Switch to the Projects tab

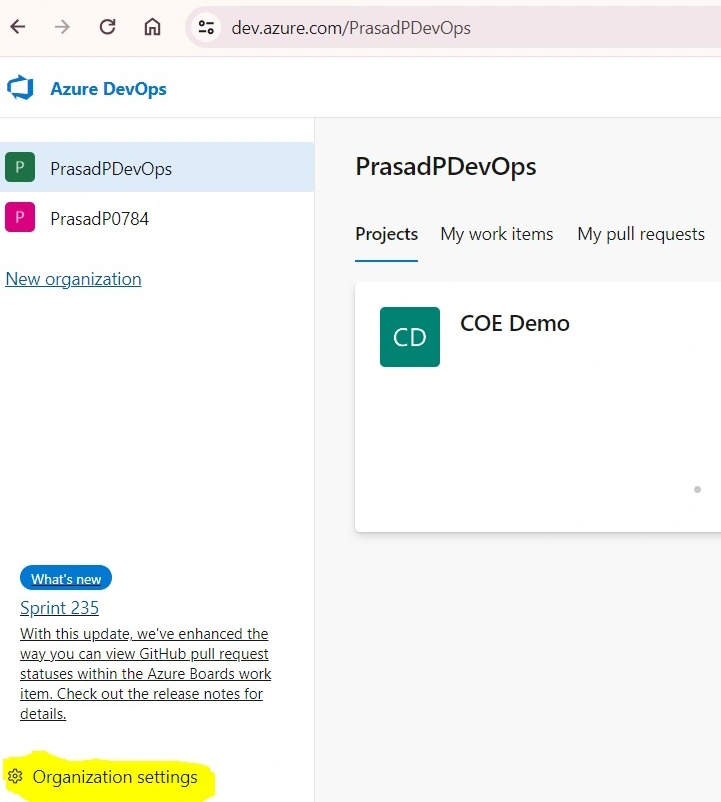point(387,234)
